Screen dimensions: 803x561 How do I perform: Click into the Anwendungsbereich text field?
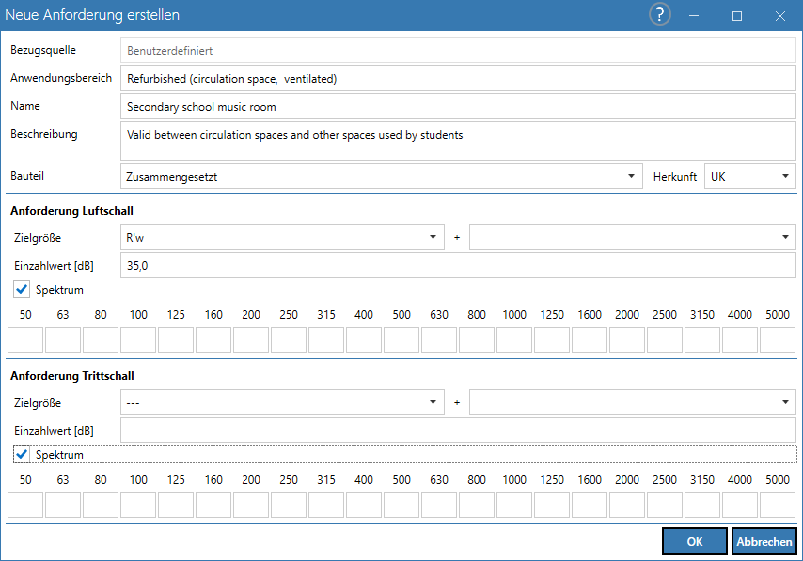click(x=458, y=78)
